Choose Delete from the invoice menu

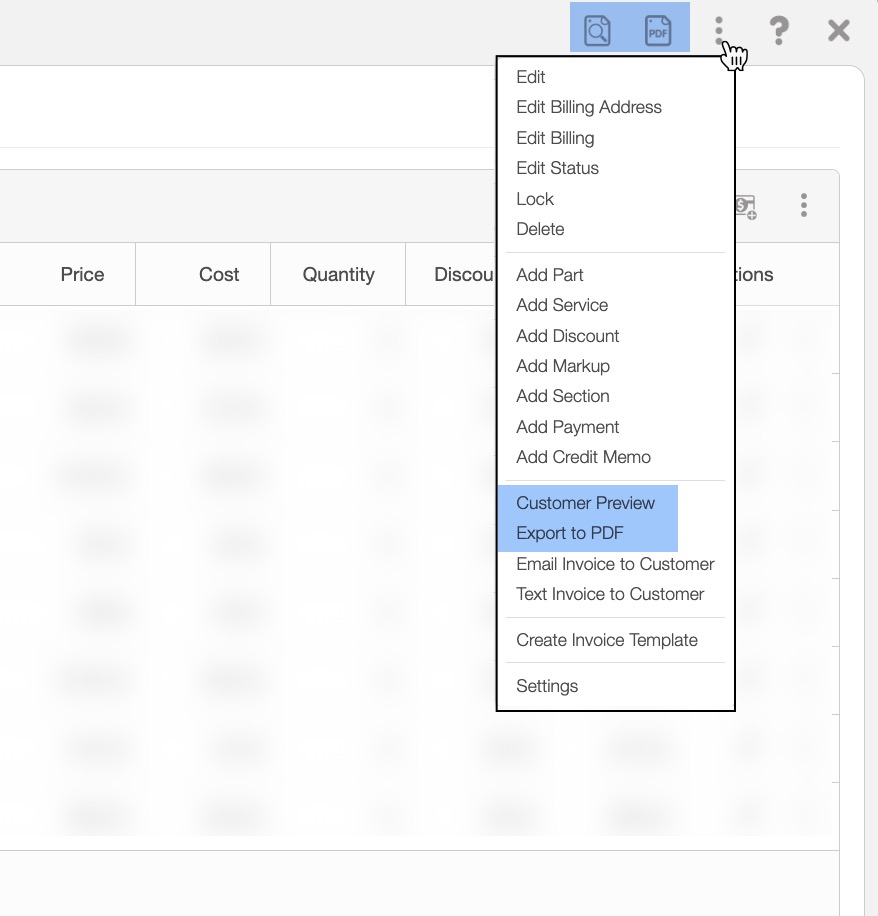(540, 229)
